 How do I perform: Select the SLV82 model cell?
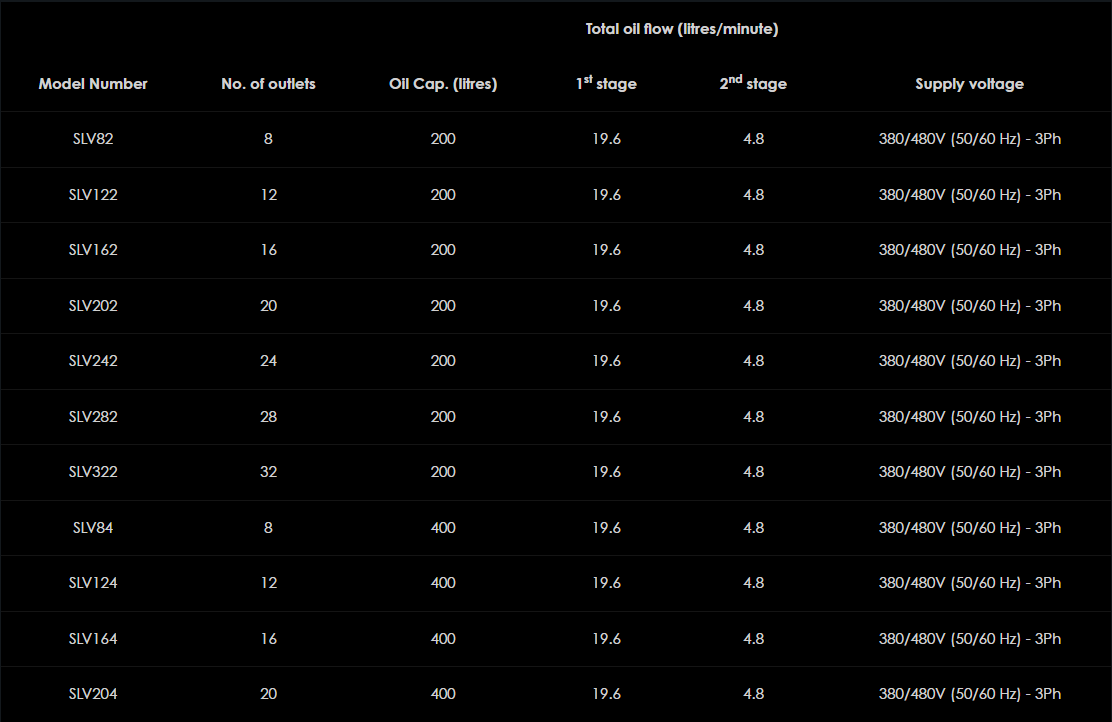click(93, 139)
